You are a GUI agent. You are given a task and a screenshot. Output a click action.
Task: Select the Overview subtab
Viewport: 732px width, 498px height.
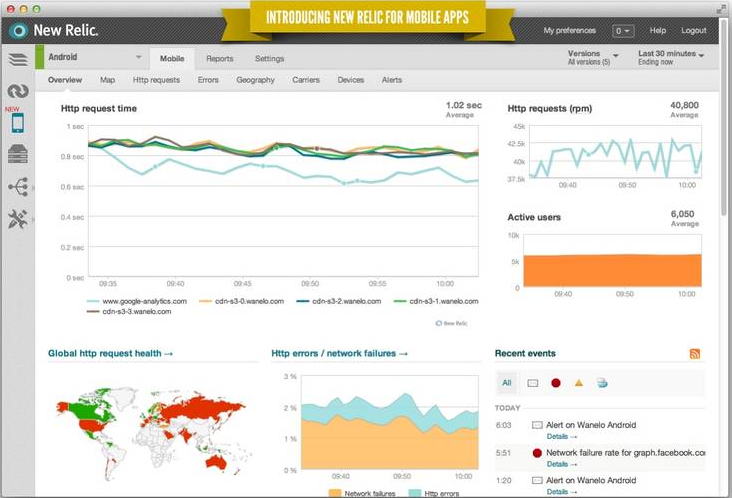click(65, 80)
